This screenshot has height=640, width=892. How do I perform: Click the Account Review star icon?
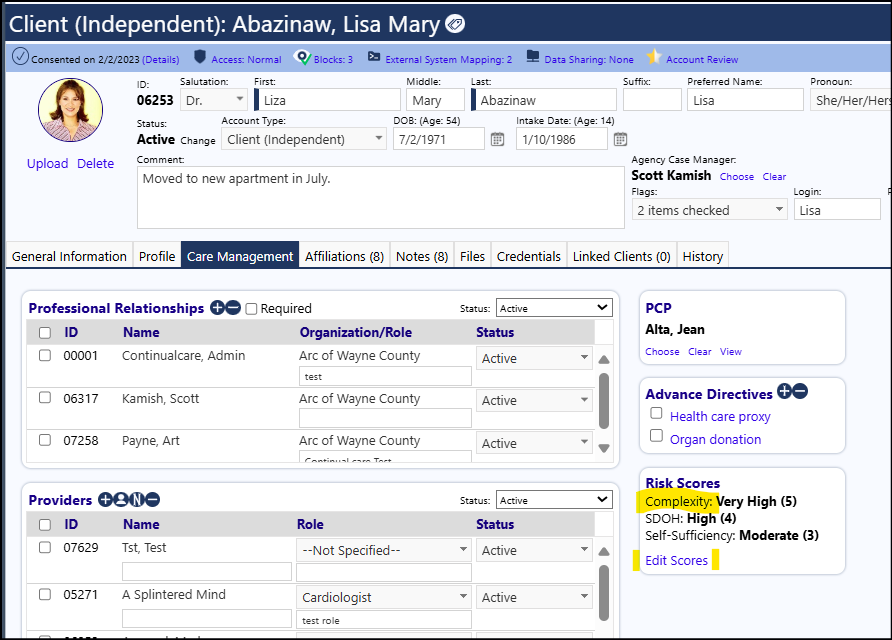[654, 56]
